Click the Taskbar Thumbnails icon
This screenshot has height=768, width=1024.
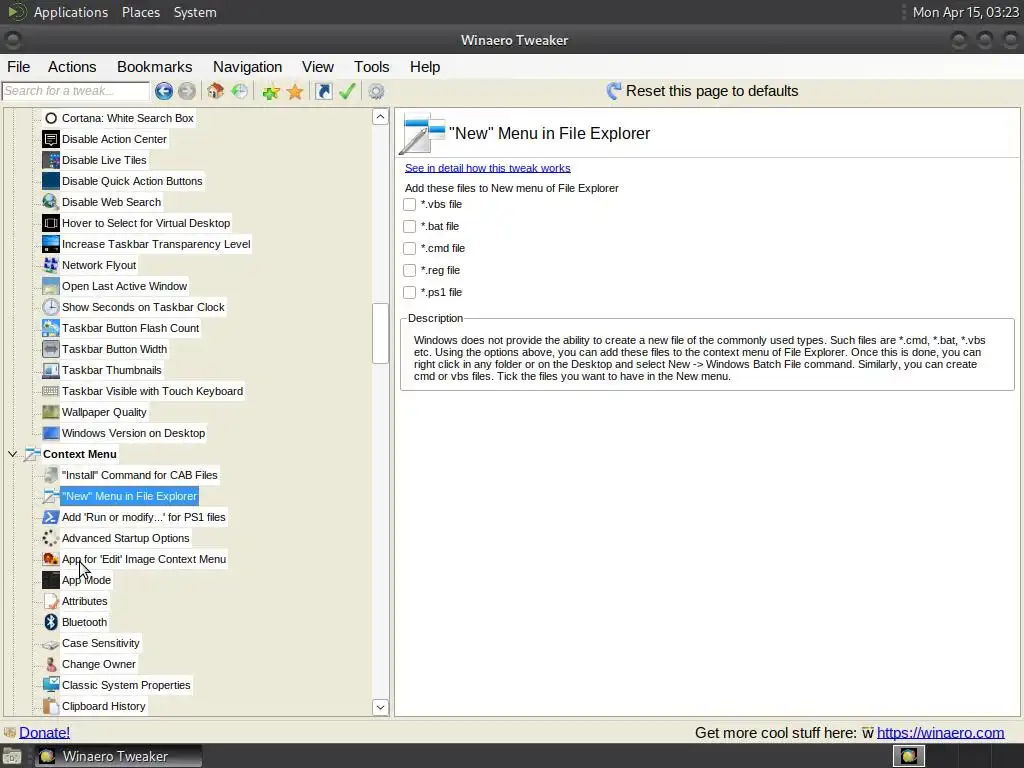click(50, 370)
